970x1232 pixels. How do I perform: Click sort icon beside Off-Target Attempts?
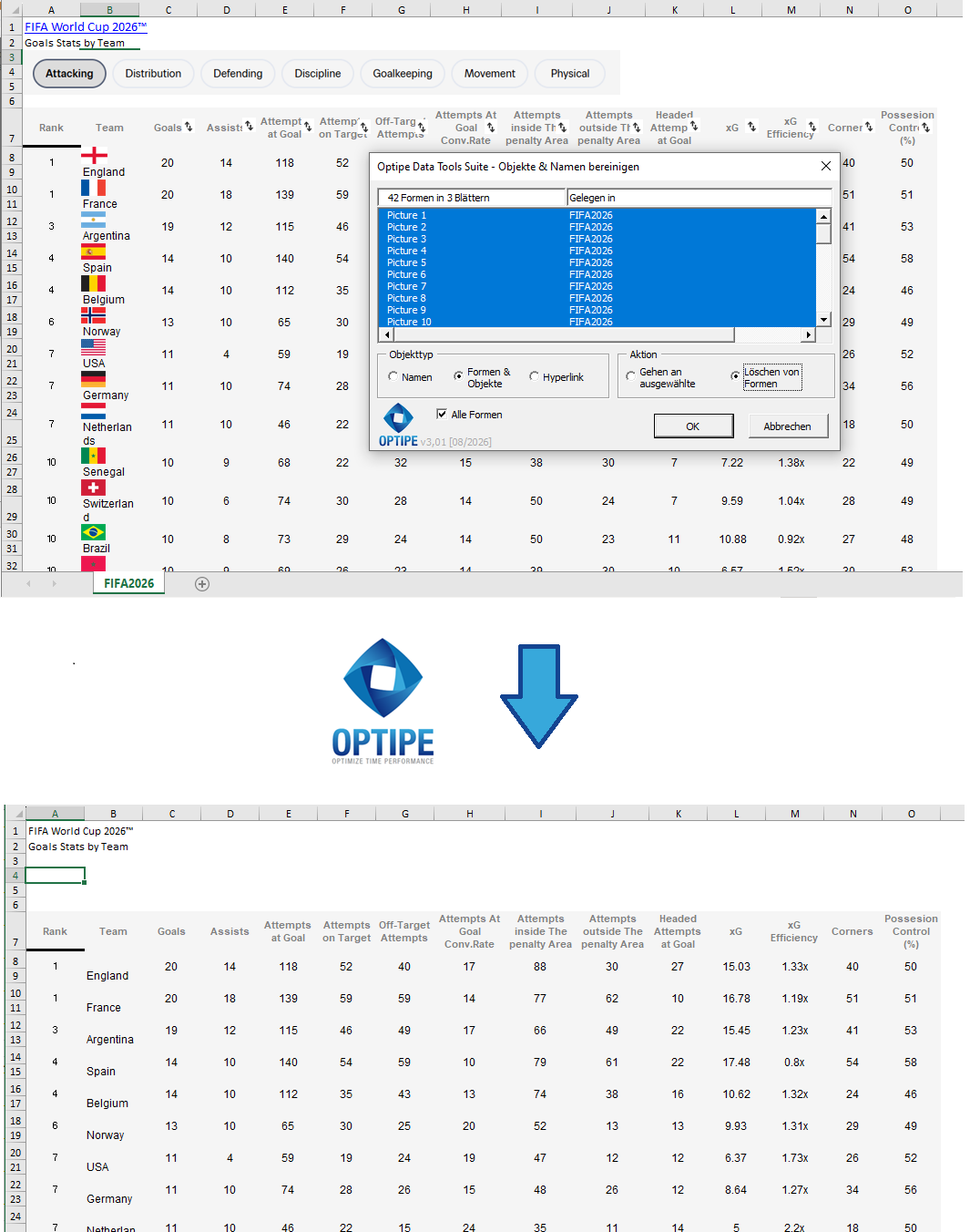pos(422,127)
